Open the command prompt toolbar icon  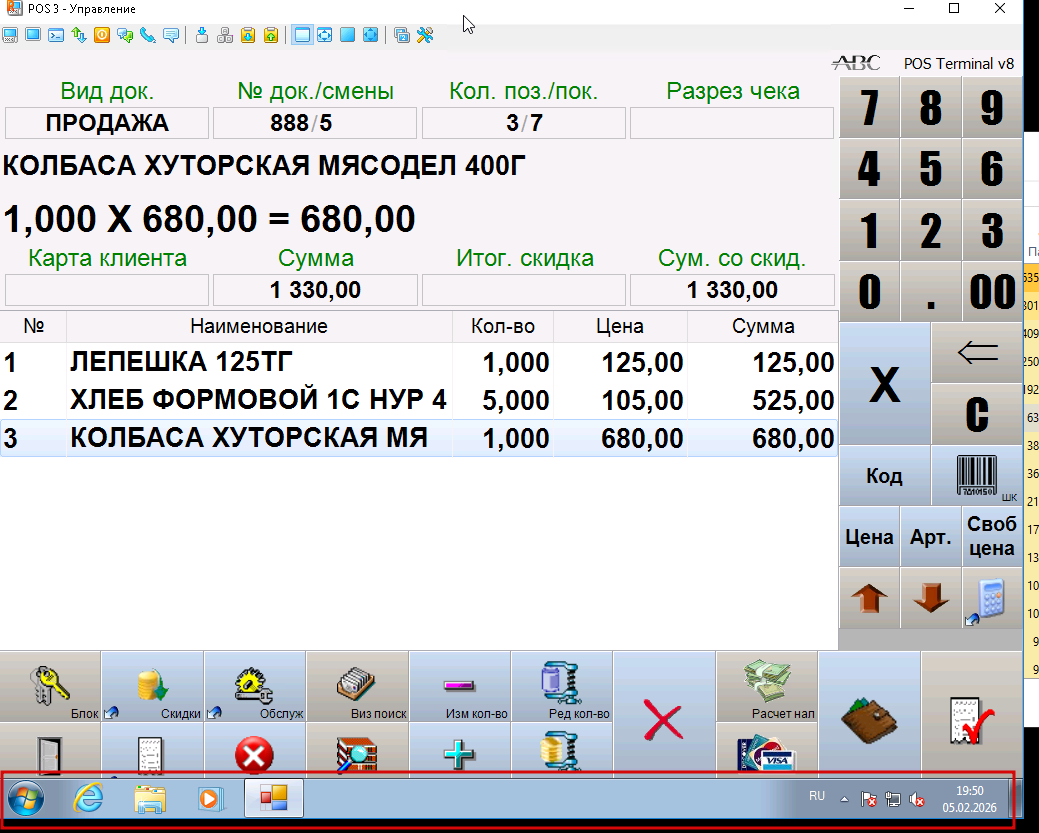coord(56,35)
